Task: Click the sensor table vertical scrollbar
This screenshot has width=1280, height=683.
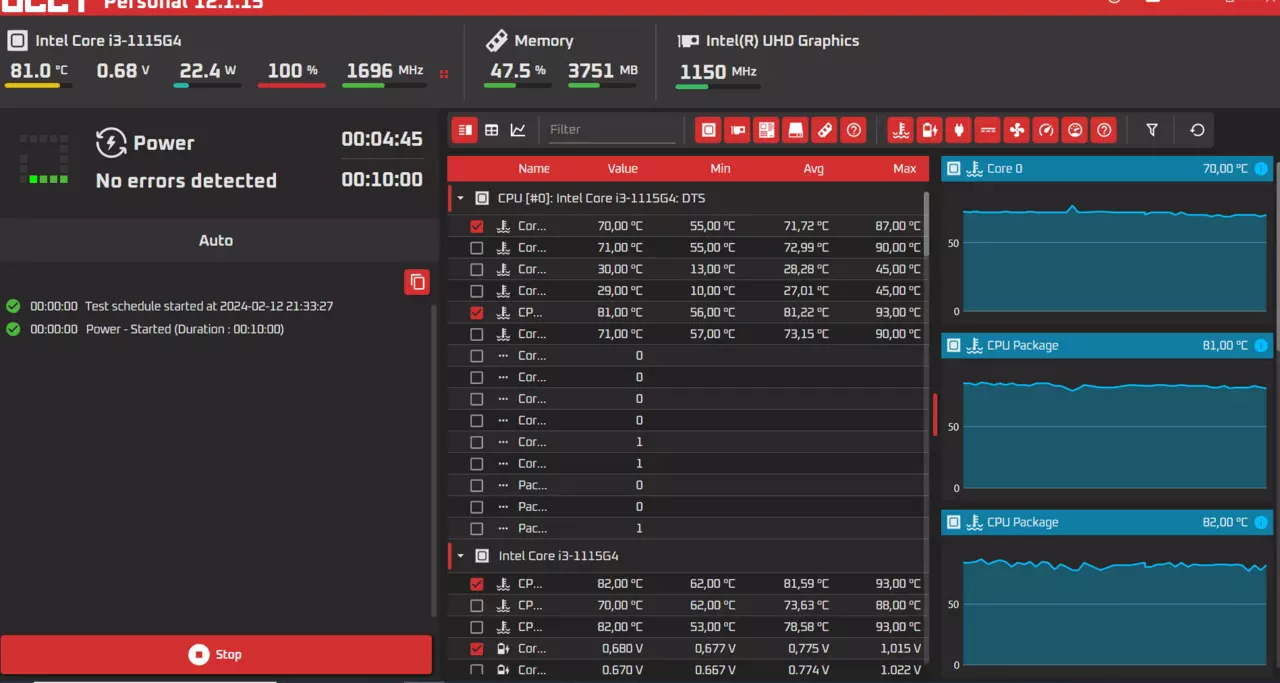Action: click(x=927, y=222)
